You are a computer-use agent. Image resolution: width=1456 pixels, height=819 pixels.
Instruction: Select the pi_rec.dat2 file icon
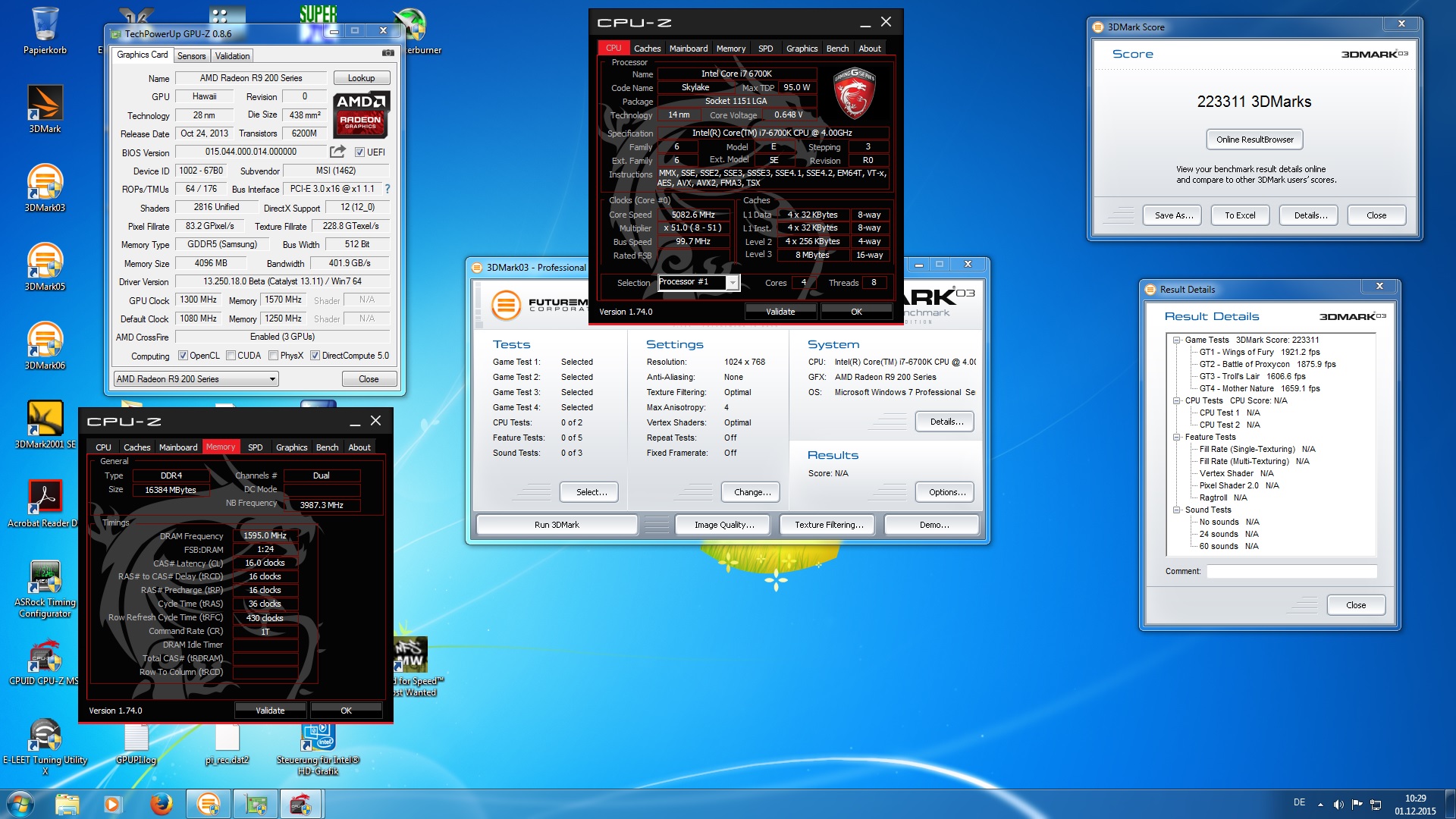point(227,743)
